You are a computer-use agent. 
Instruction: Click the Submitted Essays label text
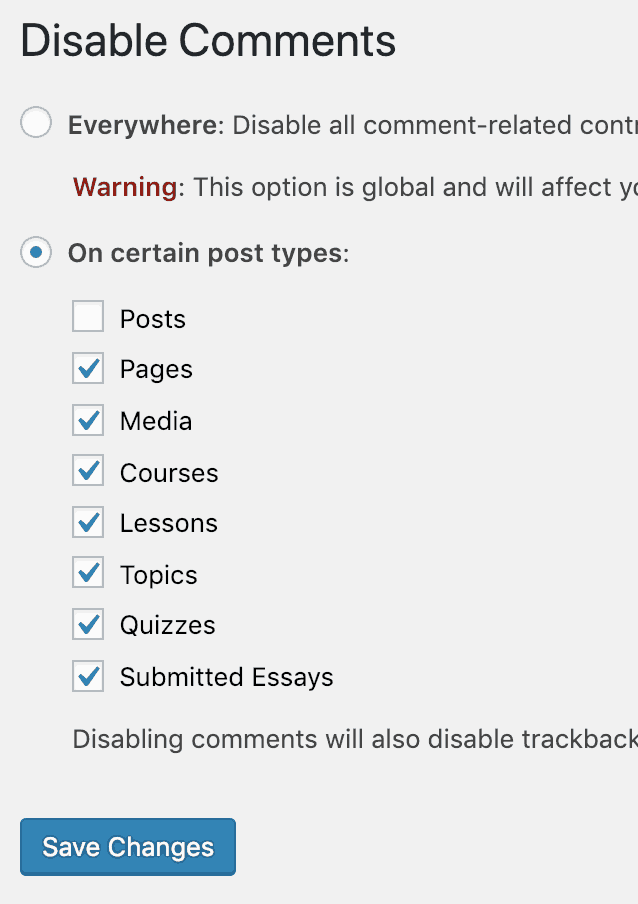pyautogui.click(x=226, y=677)
